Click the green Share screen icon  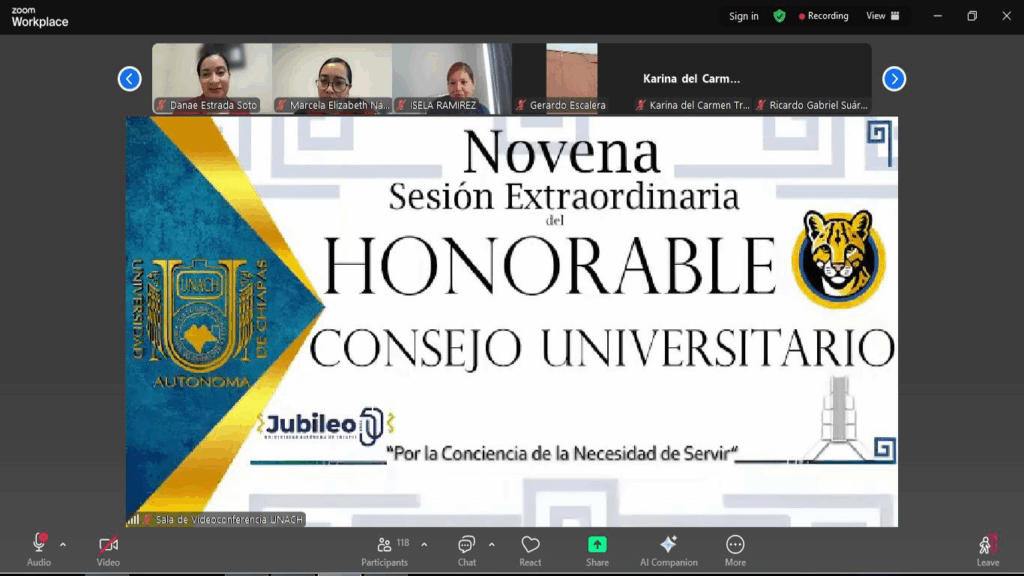[597, 545]
